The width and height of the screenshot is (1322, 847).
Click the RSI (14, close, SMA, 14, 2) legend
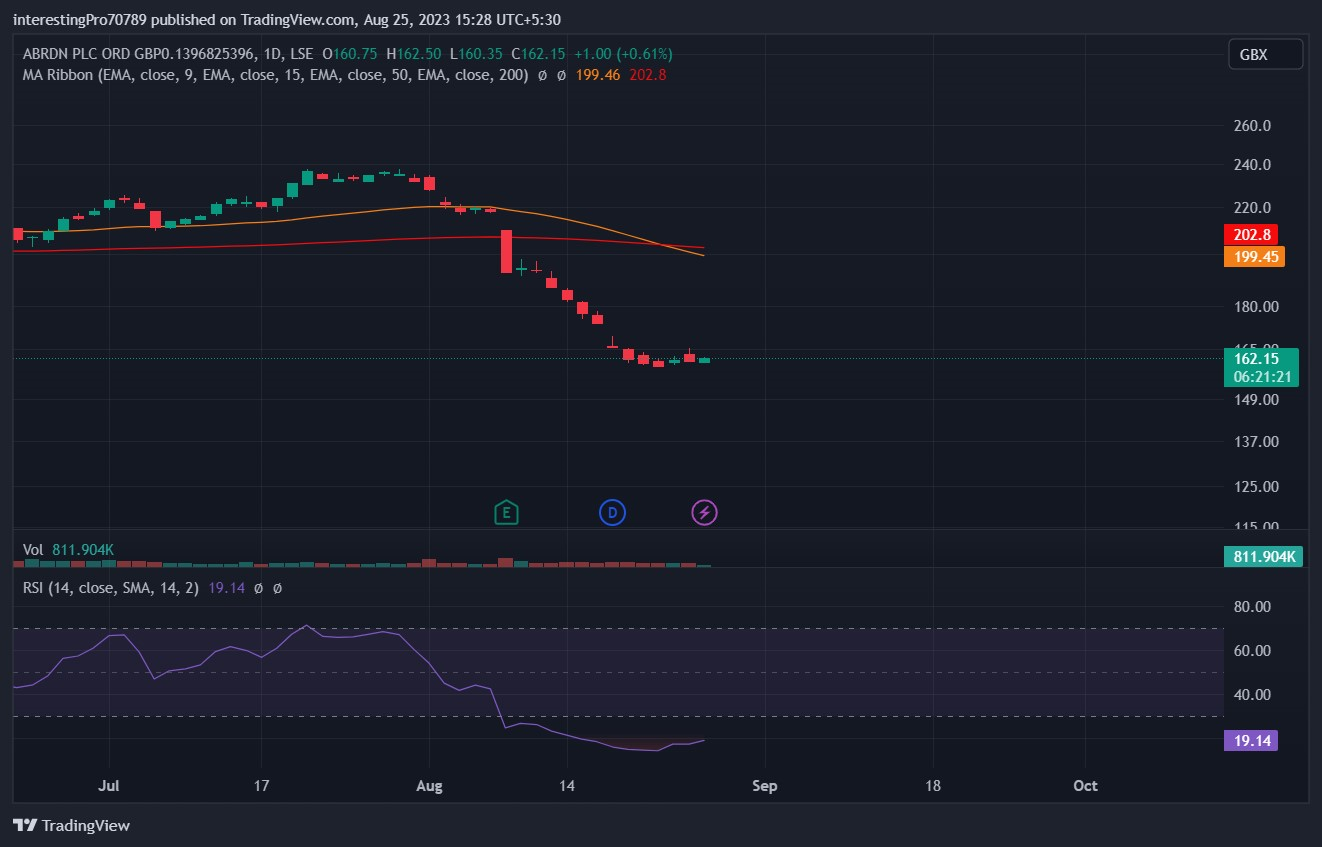[x=112, y=588]
